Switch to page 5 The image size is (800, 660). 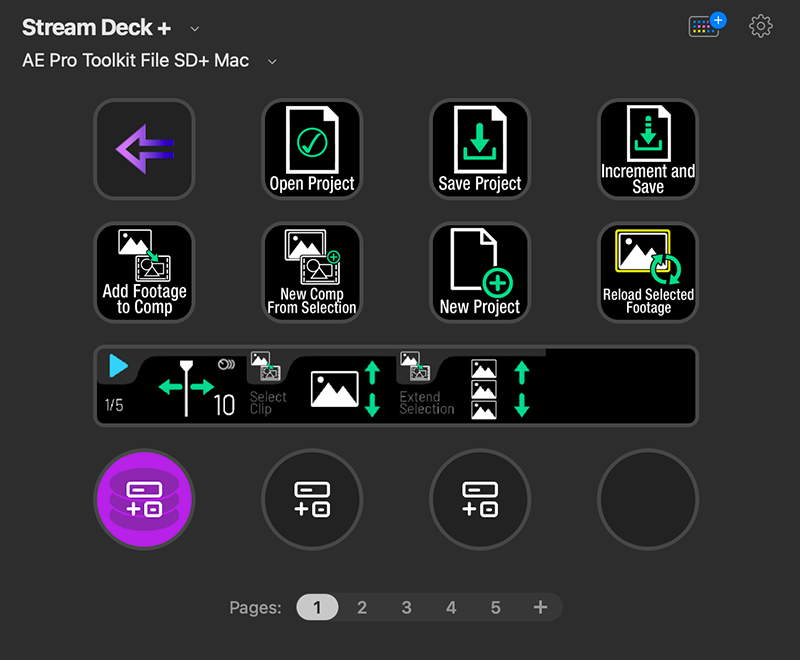[495, 607]
